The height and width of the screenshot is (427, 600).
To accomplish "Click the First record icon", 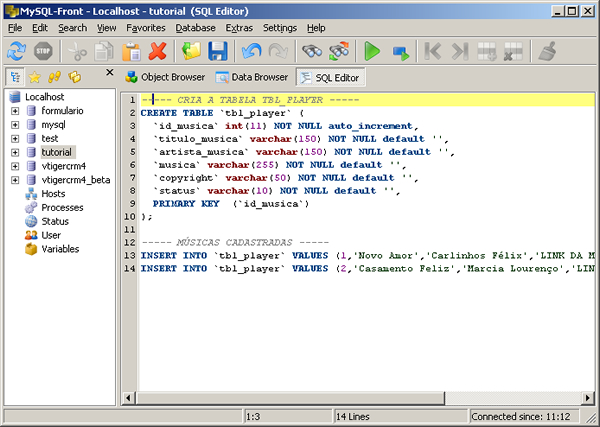I will [433, 51].
